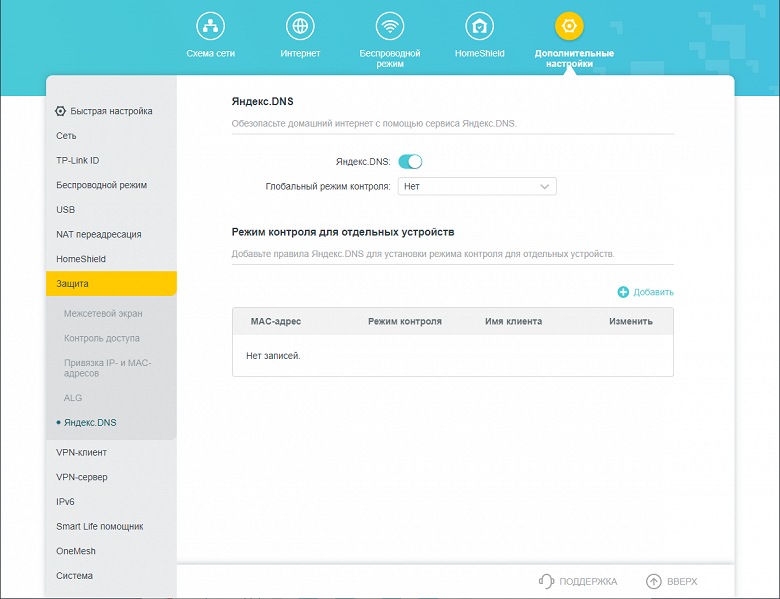The image size is (780, 599).
Task: Click the Добавить link to add rule
Action: tap(653, 292)
